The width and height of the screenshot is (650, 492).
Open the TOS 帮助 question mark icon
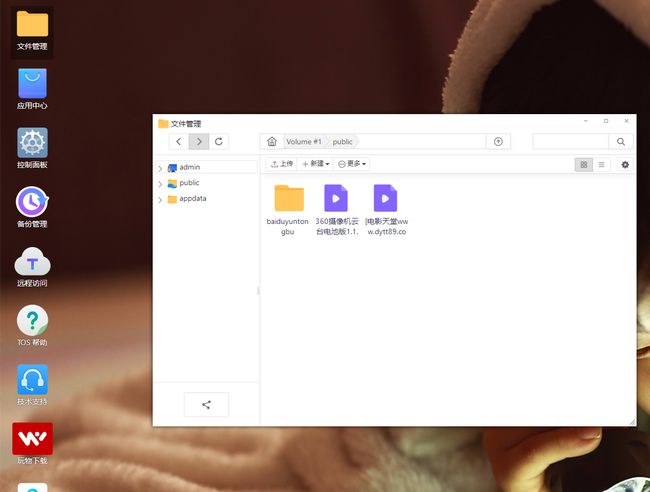[x=32, y=326]
